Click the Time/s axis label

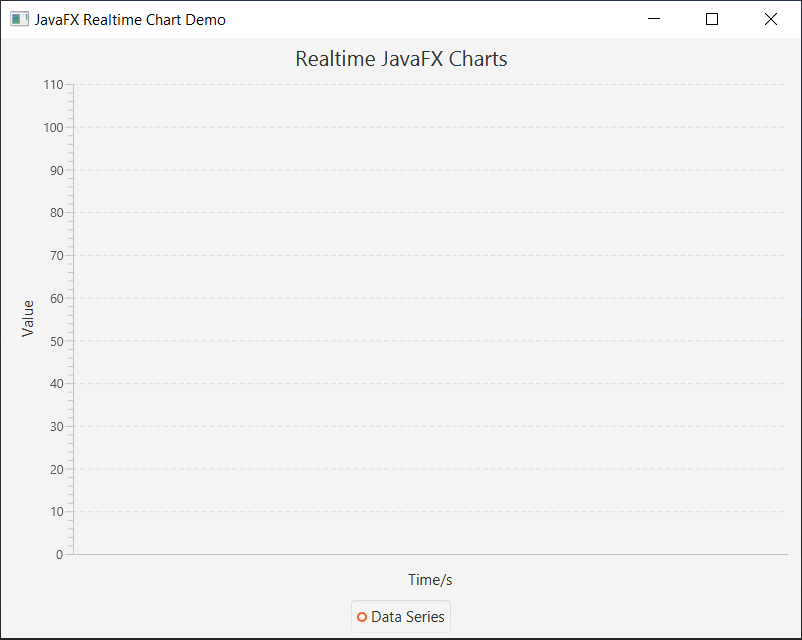pyautogui.click(x=430, y=580)
